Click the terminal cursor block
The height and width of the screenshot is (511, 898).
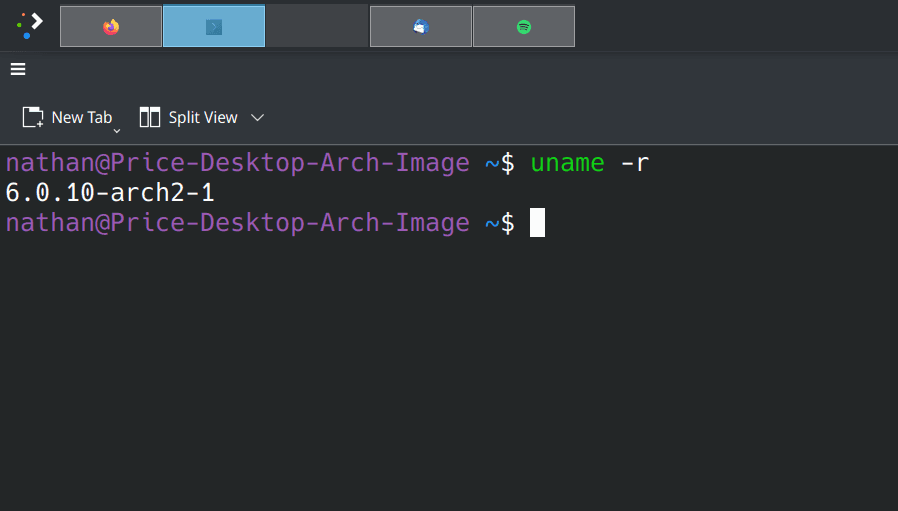pyautogui.click(x=537, y=222)
